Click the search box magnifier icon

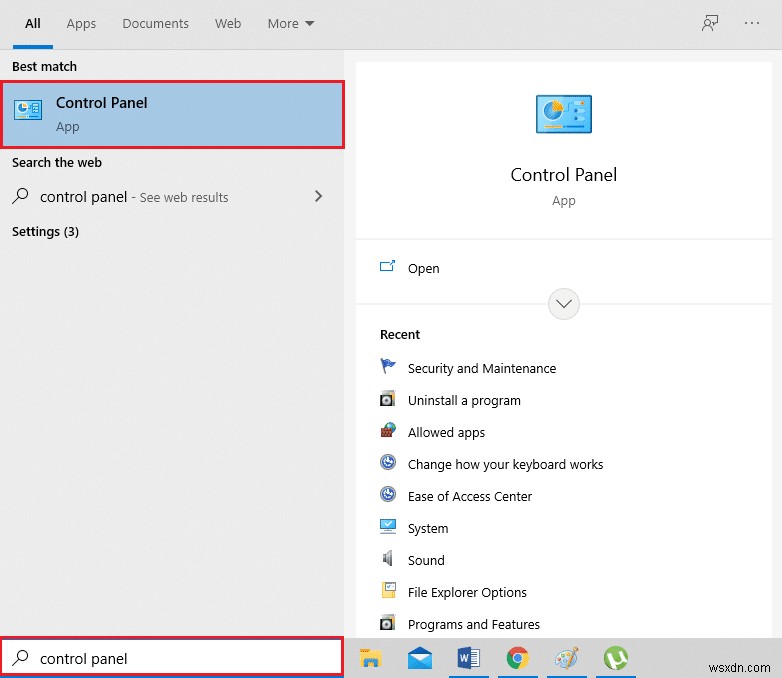tap(20, 658)
